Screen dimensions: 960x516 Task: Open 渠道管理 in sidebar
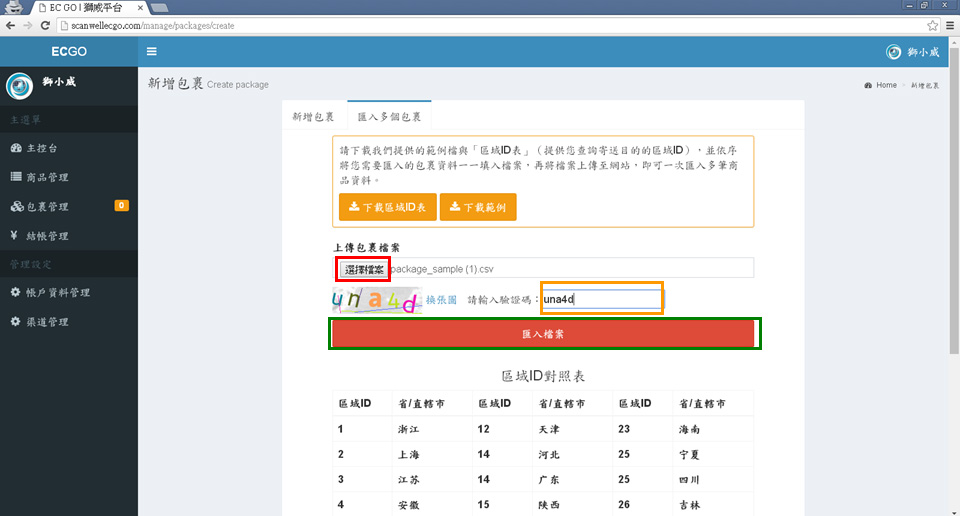pyautogui.click(x=46, y=322)
